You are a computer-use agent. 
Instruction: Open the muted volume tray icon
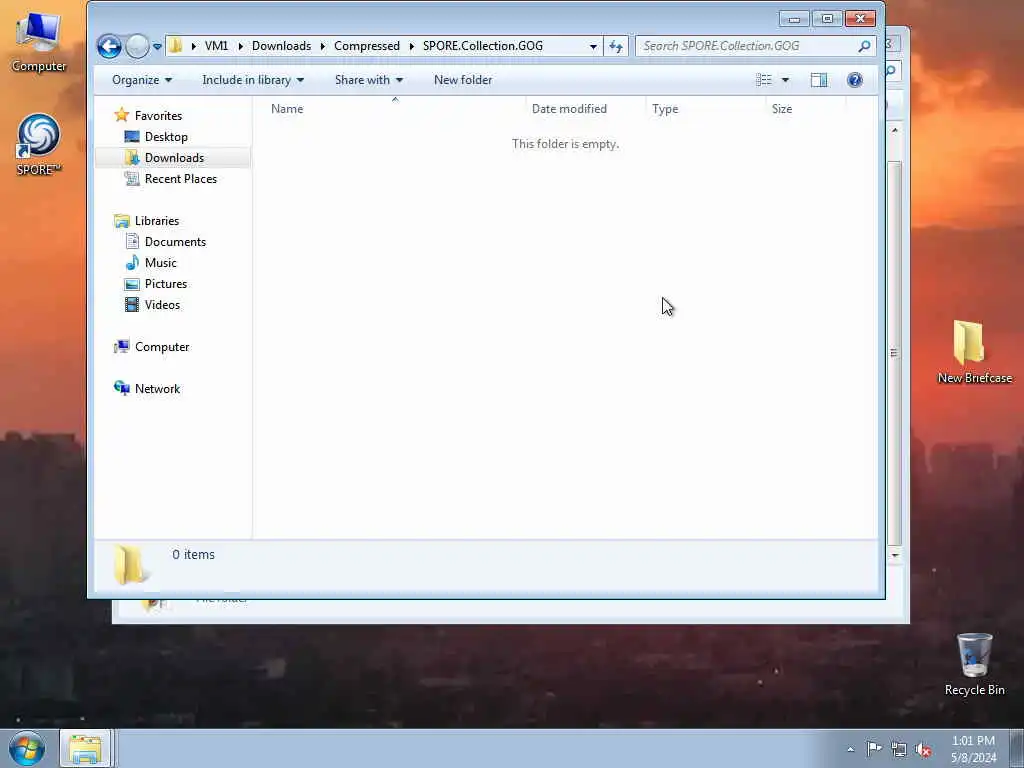tap(923, 749)
